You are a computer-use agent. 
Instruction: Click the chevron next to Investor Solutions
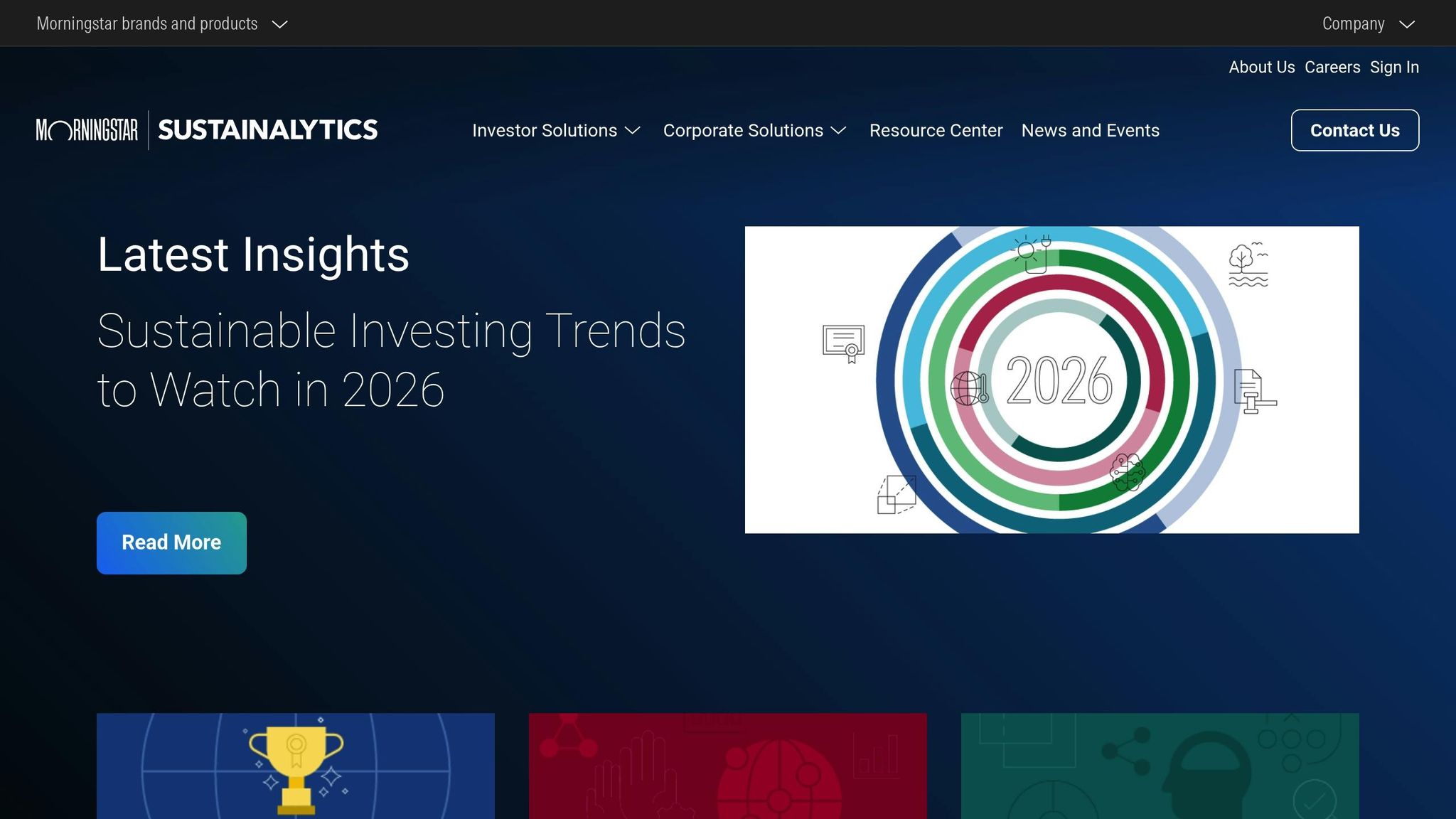coord(632,132)
